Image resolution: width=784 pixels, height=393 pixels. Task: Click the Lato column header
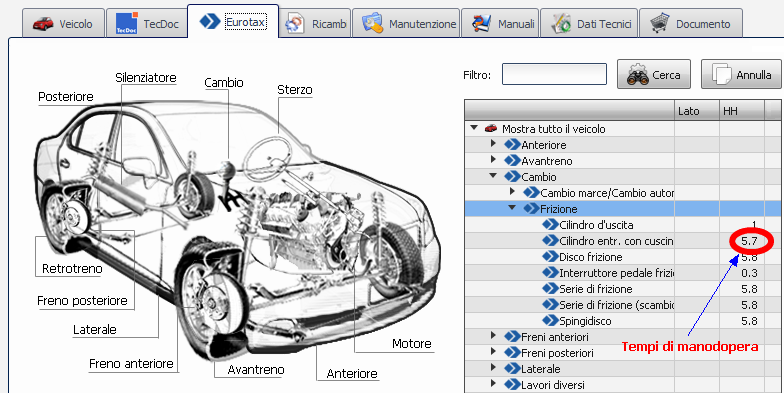(x=696, y=111)
